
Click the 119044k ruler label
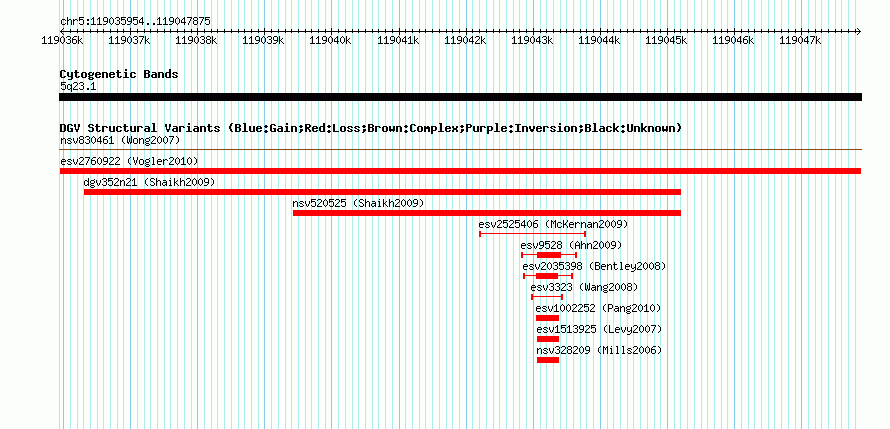(599, 40)
